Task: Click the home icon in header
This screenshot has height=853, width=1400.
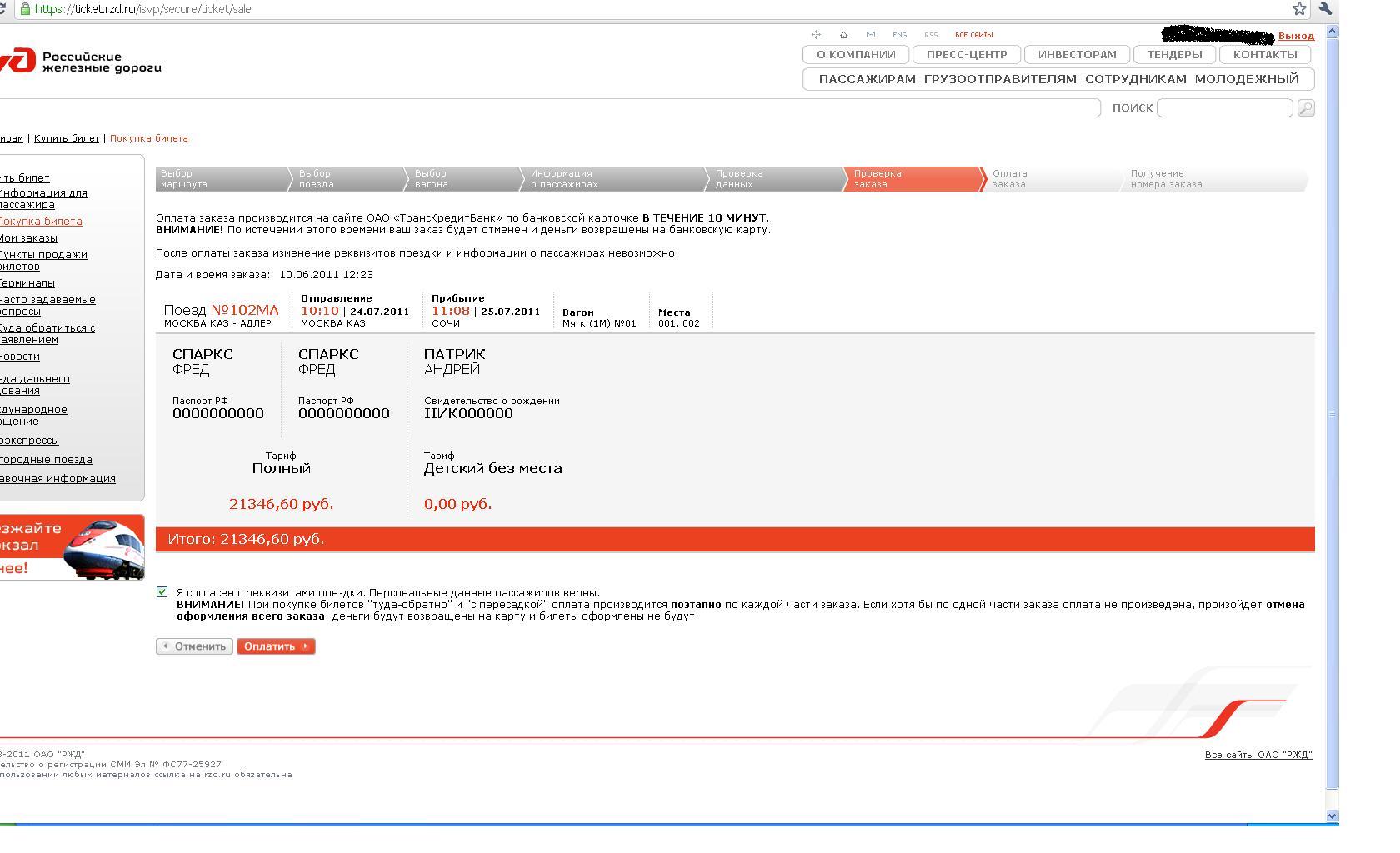Action: (843, 35)
